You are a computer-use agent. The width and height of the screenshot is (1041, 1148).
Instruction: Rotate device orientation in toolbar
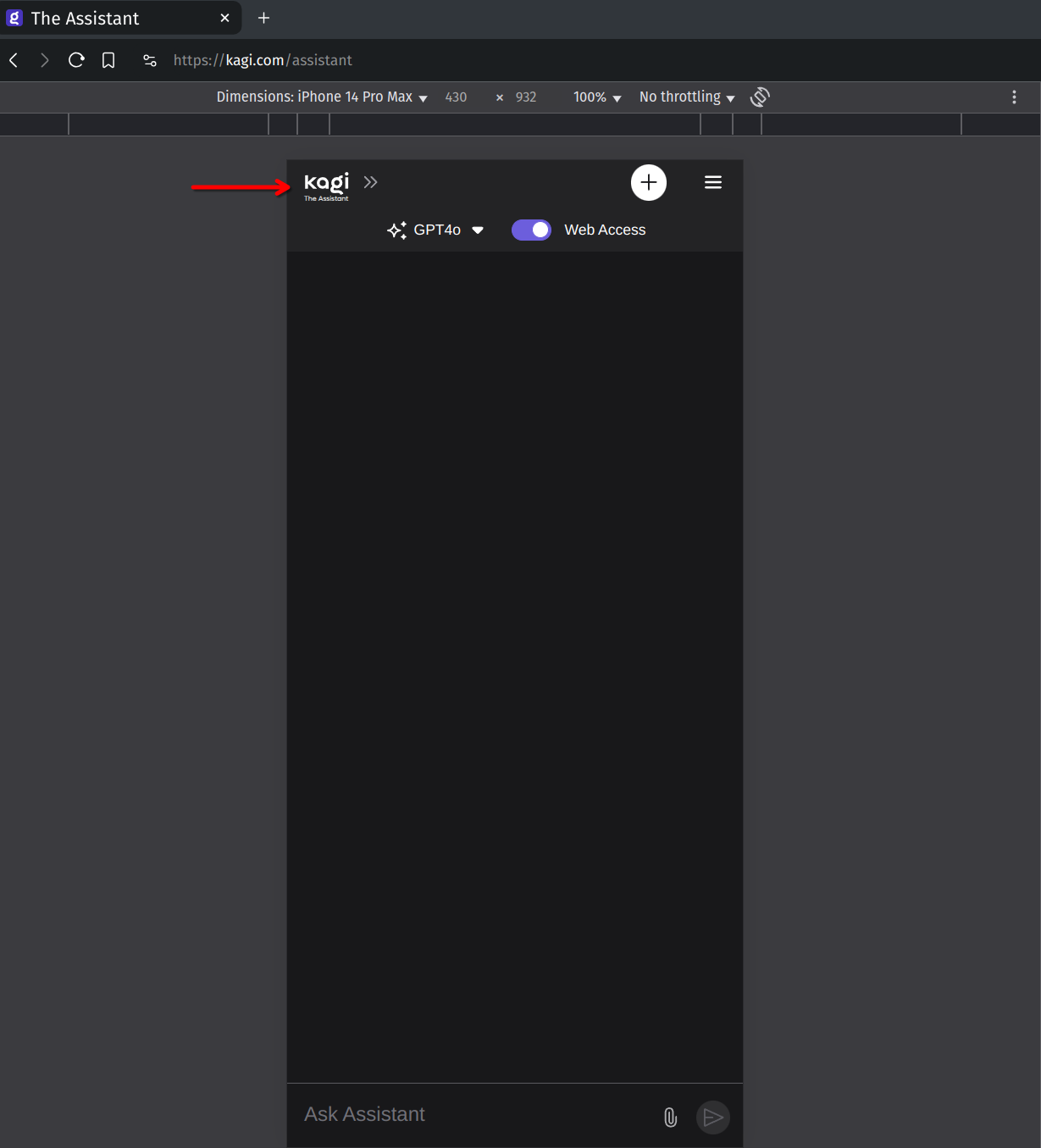click(760, 97)
